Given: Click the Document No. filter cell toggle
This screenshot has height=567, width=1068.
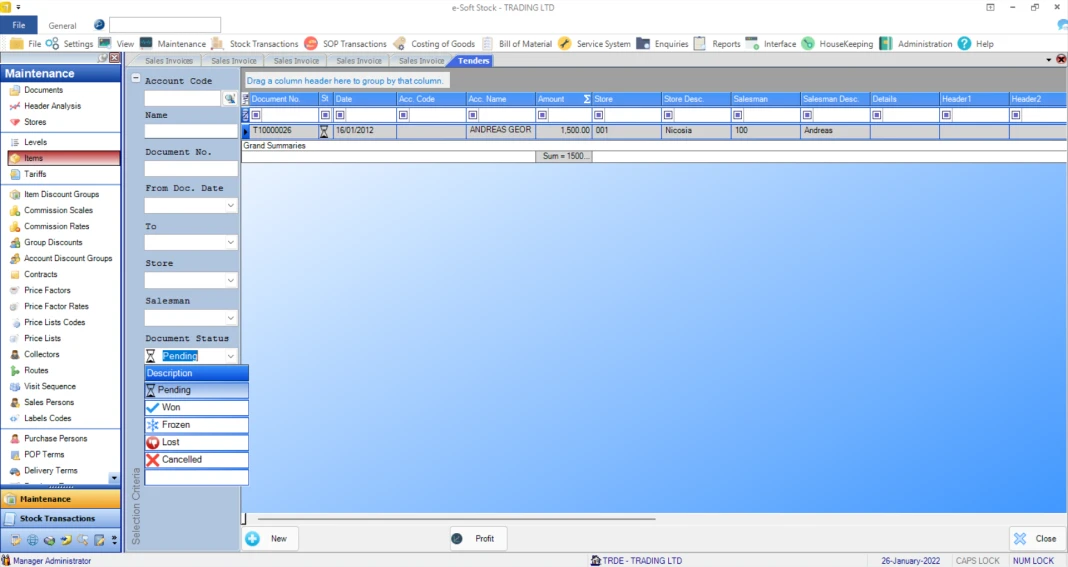Looking at the screenshot, I should tap(256, 115).
